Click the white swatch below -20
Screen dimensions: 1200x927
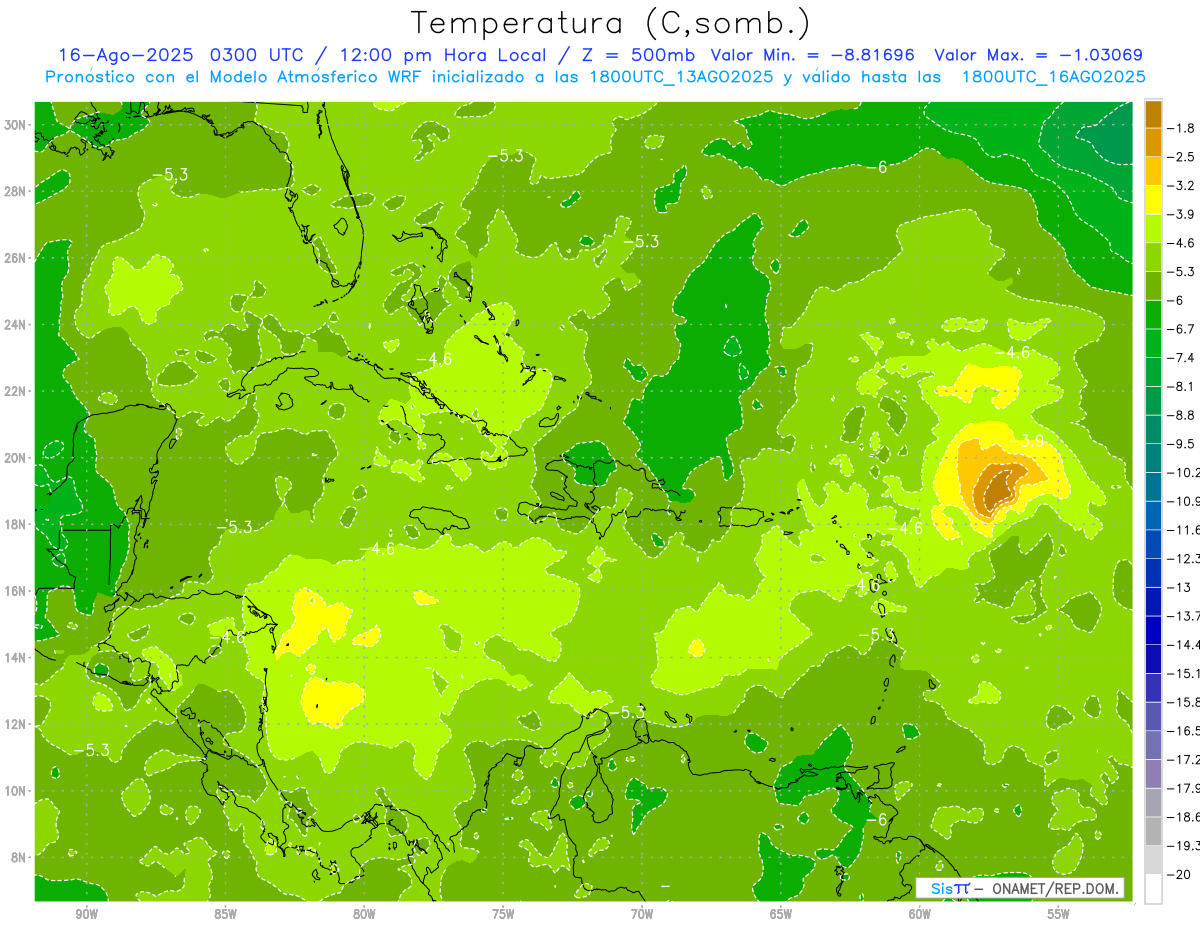(x=1153, y=889)
